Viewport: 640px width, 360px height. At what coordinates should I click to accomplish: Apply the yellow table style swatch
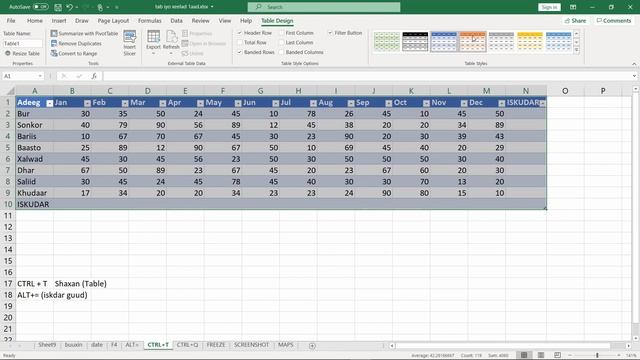click(530, 42)
